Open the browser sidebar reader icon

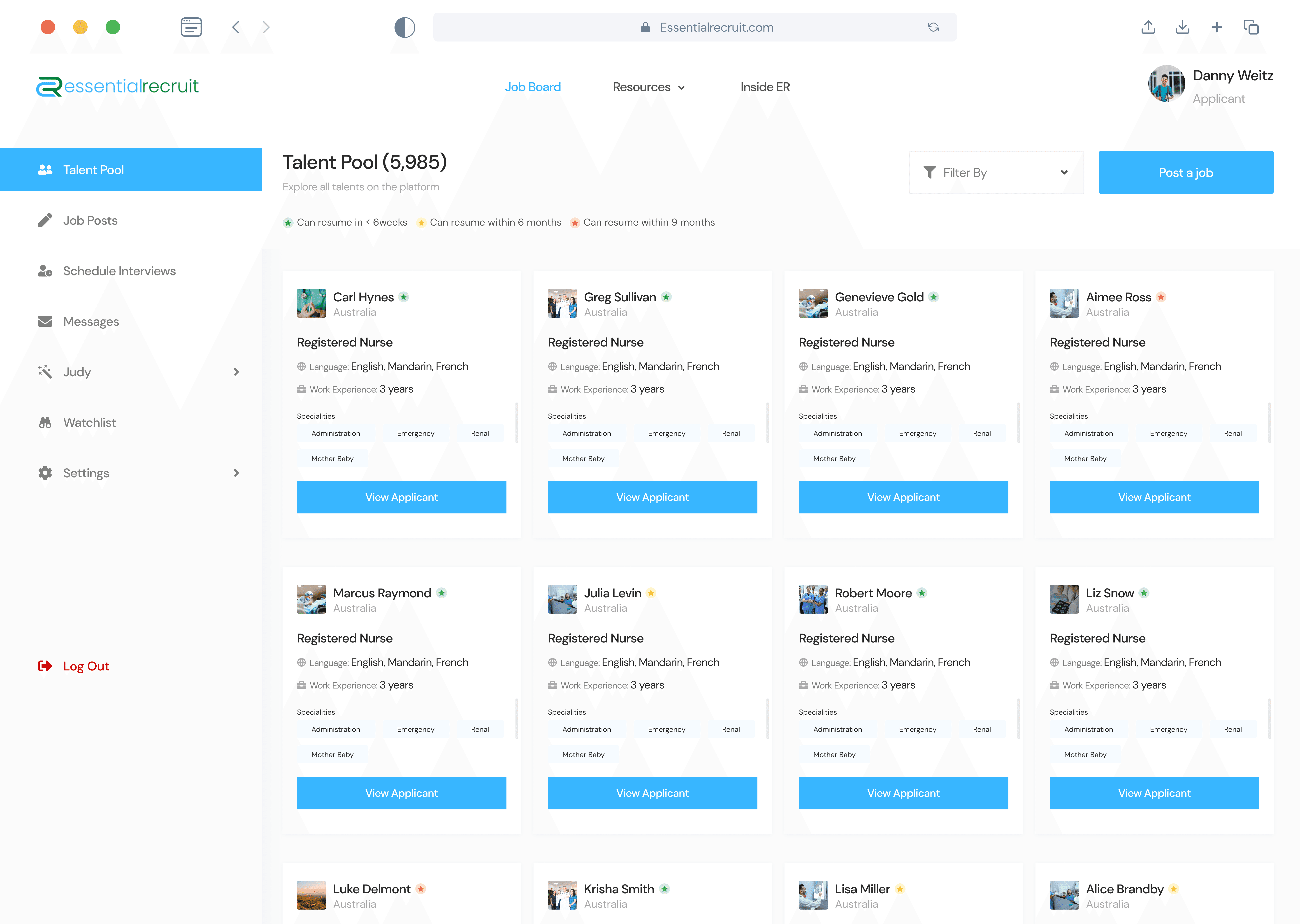(191, 27)
